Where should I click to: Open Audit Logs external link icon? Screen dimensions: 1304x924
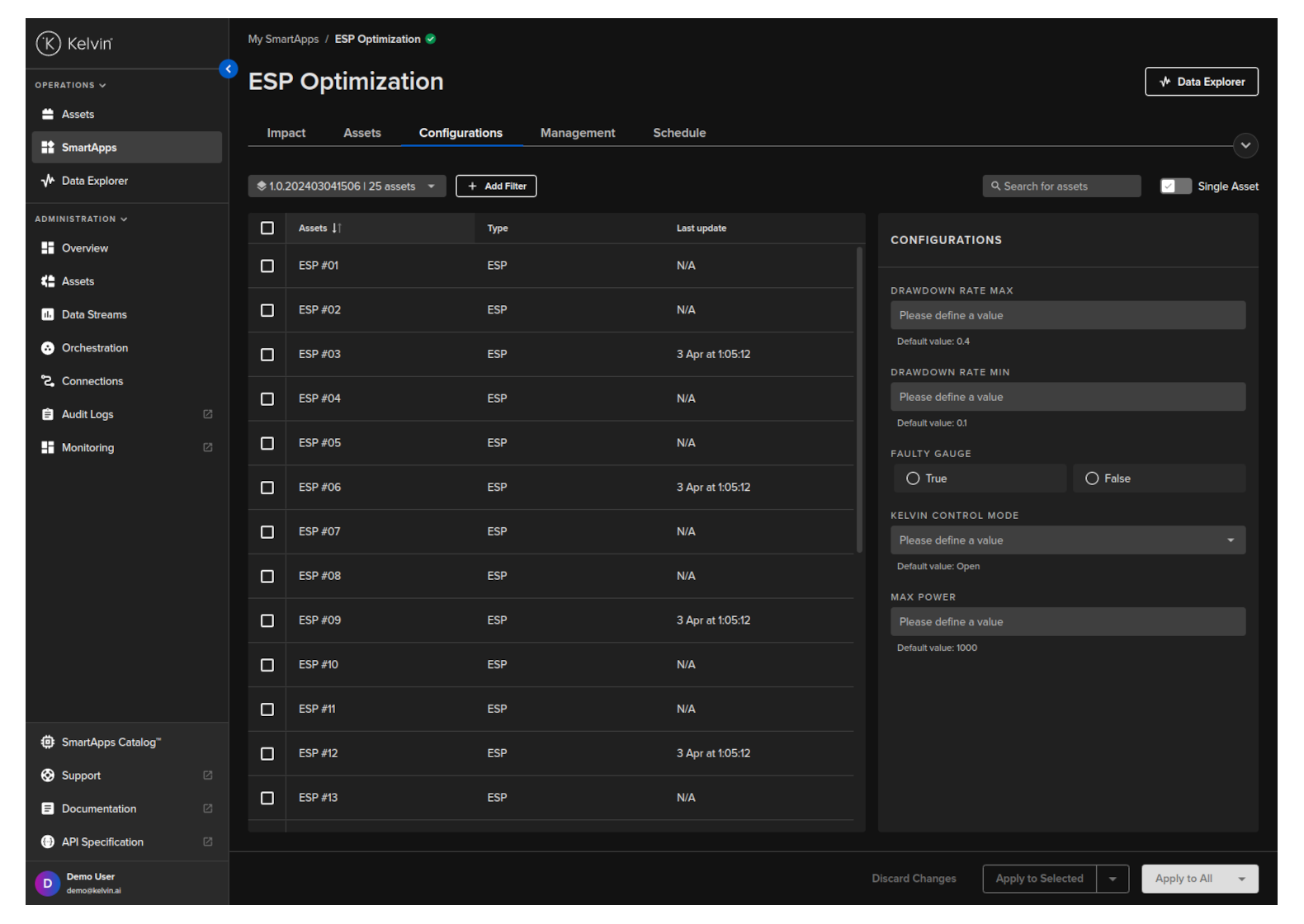pyautogui.click(x=208, y=414)
